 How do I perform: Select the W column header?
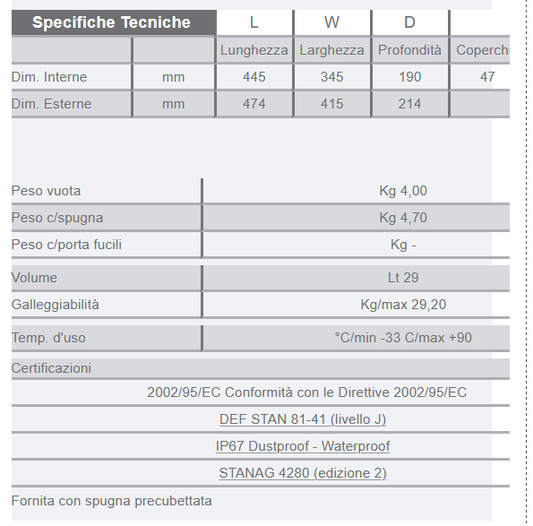coord(331,22)
